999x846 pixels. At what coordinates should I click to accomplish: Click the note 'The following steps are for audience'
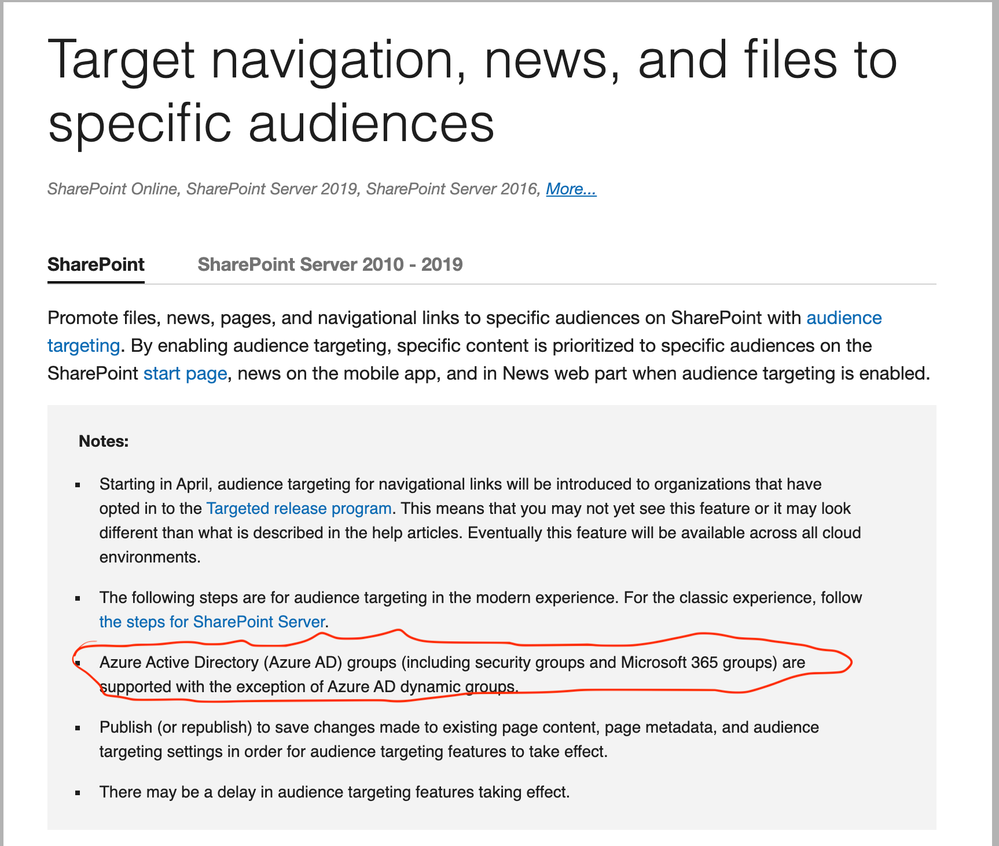pos(480,610)
